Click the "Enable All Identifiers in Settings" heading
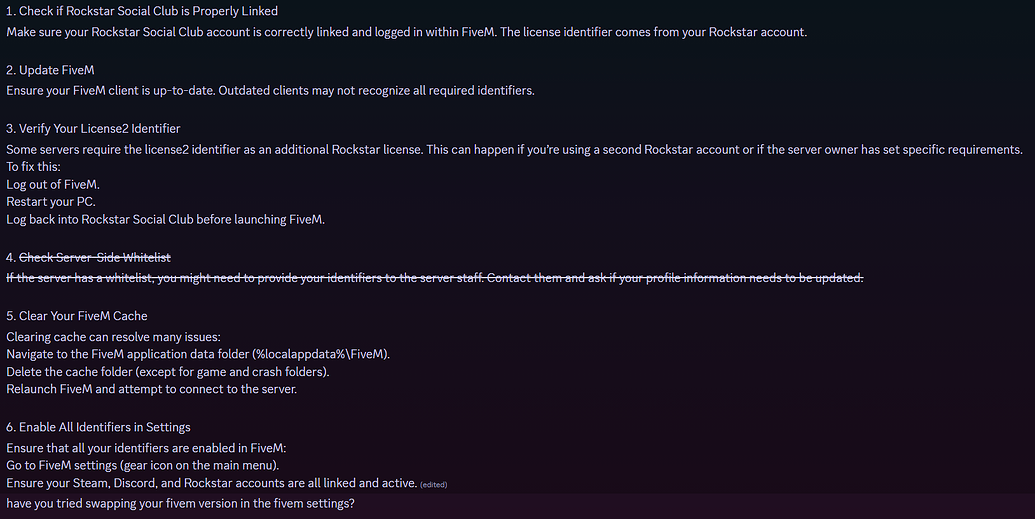This screenshot has height=519, width=1035. click(98, 428)
